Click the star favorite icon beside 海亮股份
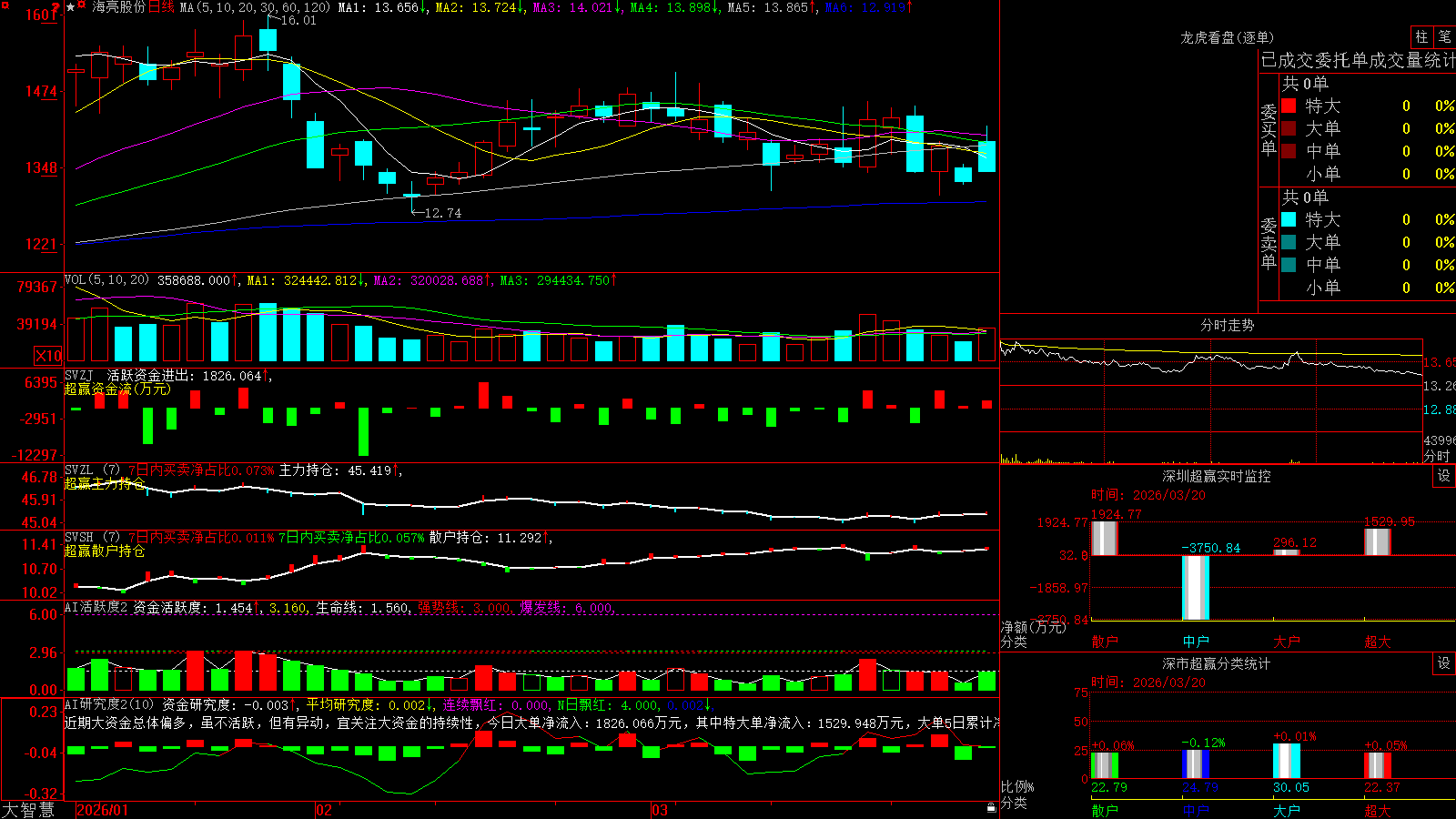Viewport: 1456px width, 819px height. point(71,7)
